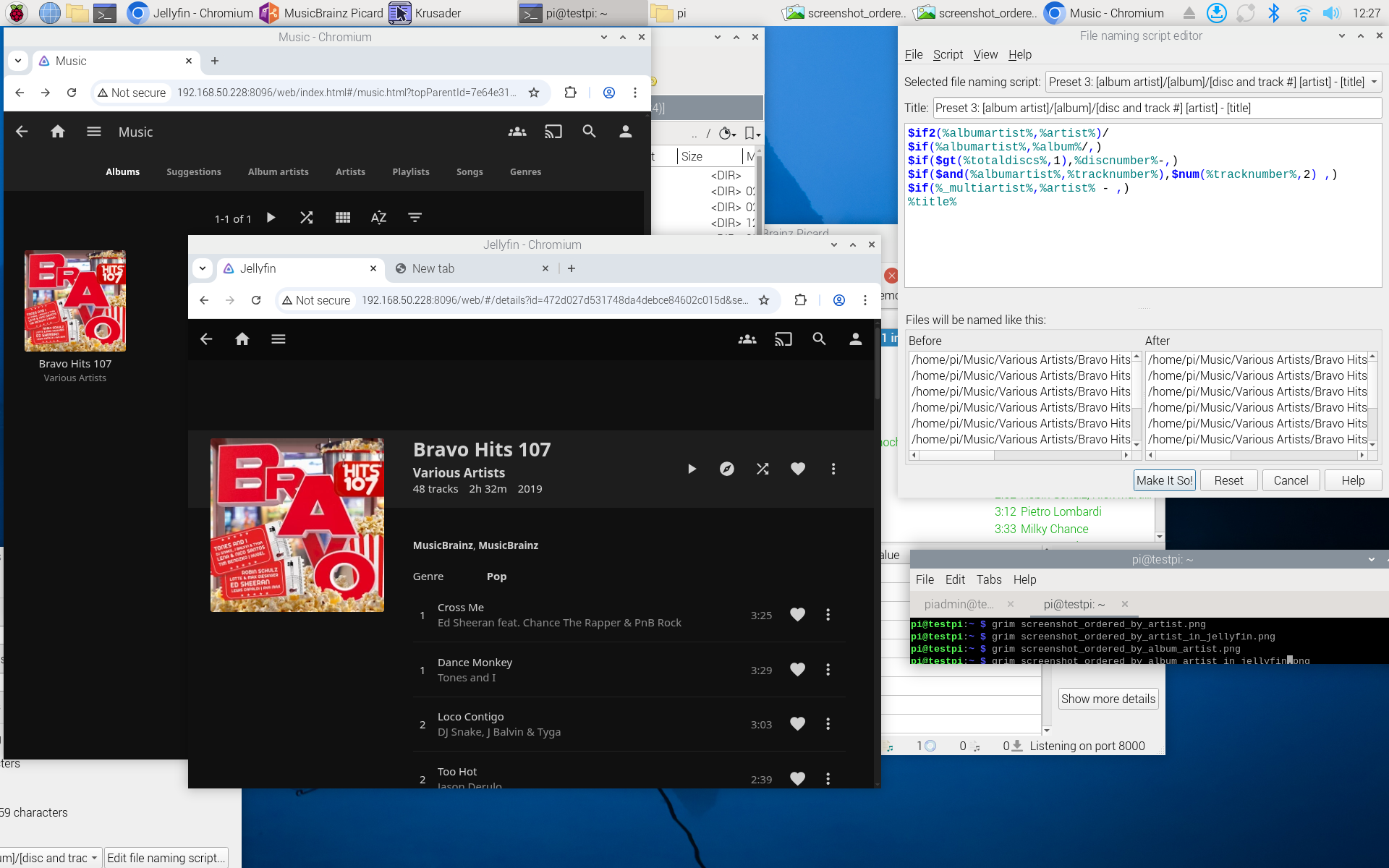Open Instant Mix compass icon for album
This screenshot has width=1389, height=868.
click(727, 469)
